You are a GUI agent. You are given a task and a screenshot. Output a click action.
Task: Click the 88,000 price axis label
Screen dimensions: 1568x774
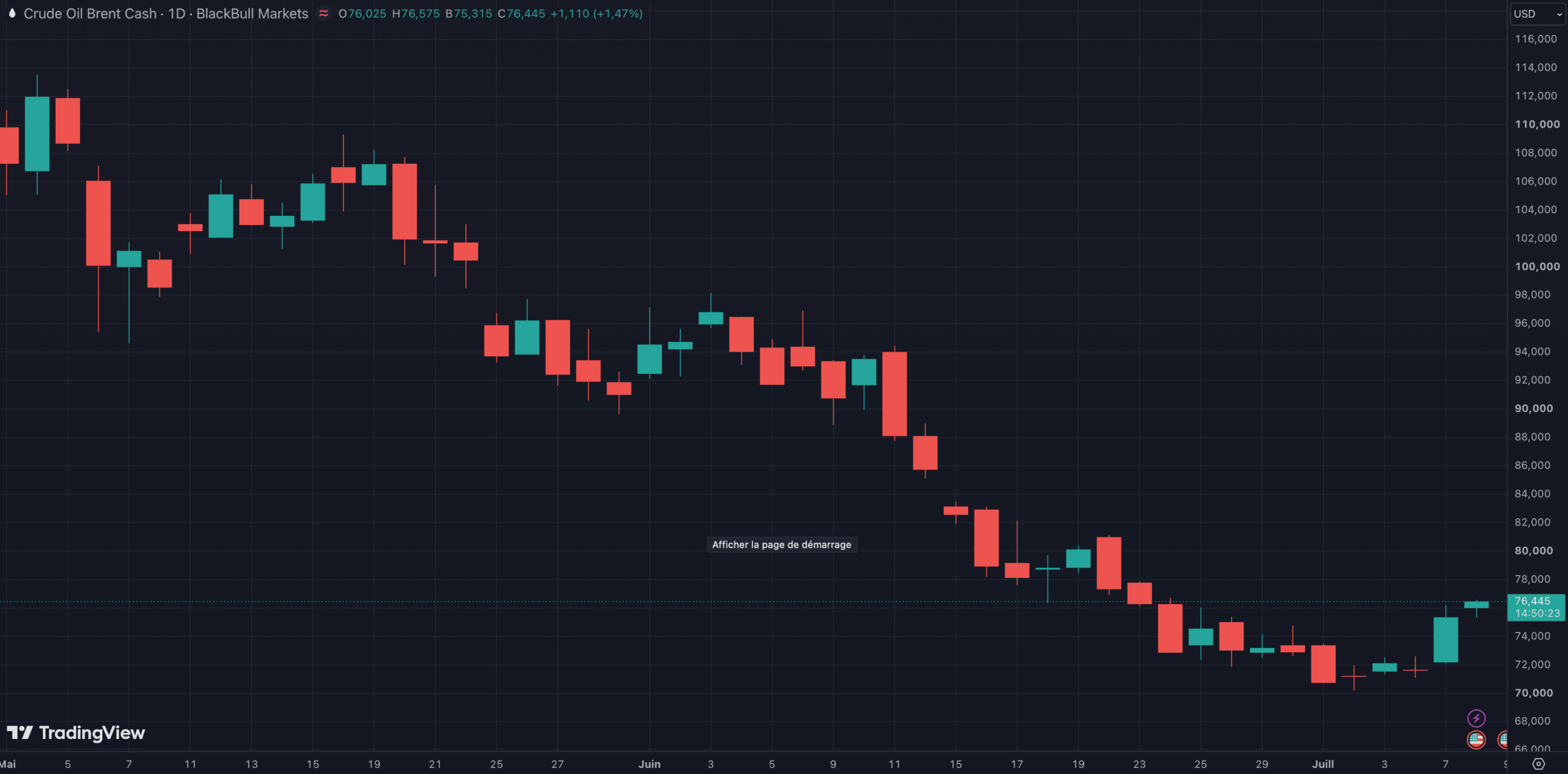coord(1532,437)
